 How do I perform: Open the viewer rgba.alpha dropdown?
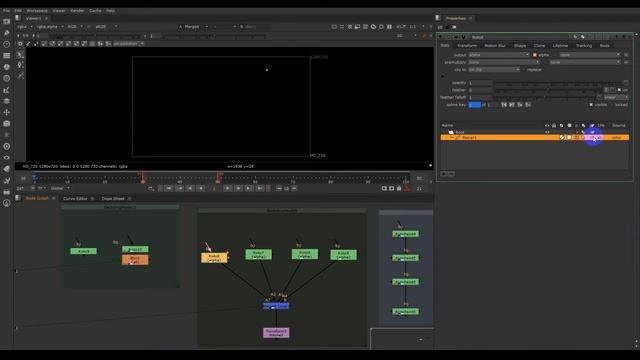pos(50,27)
